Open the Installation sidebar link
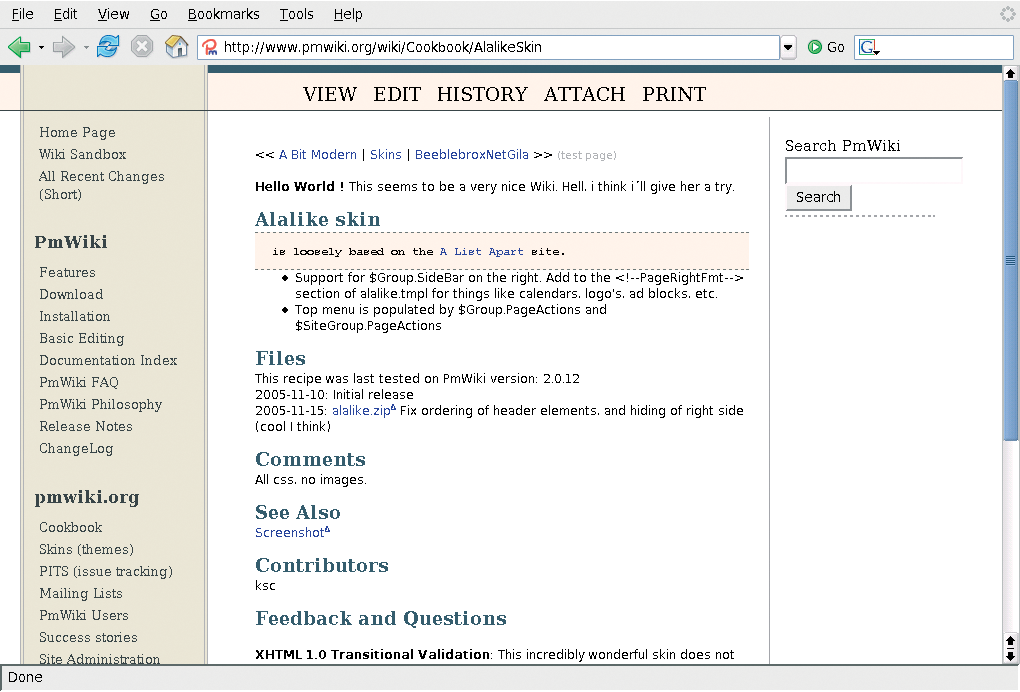Viewport: 1020px width, 692px height. (x=75, y=317)
